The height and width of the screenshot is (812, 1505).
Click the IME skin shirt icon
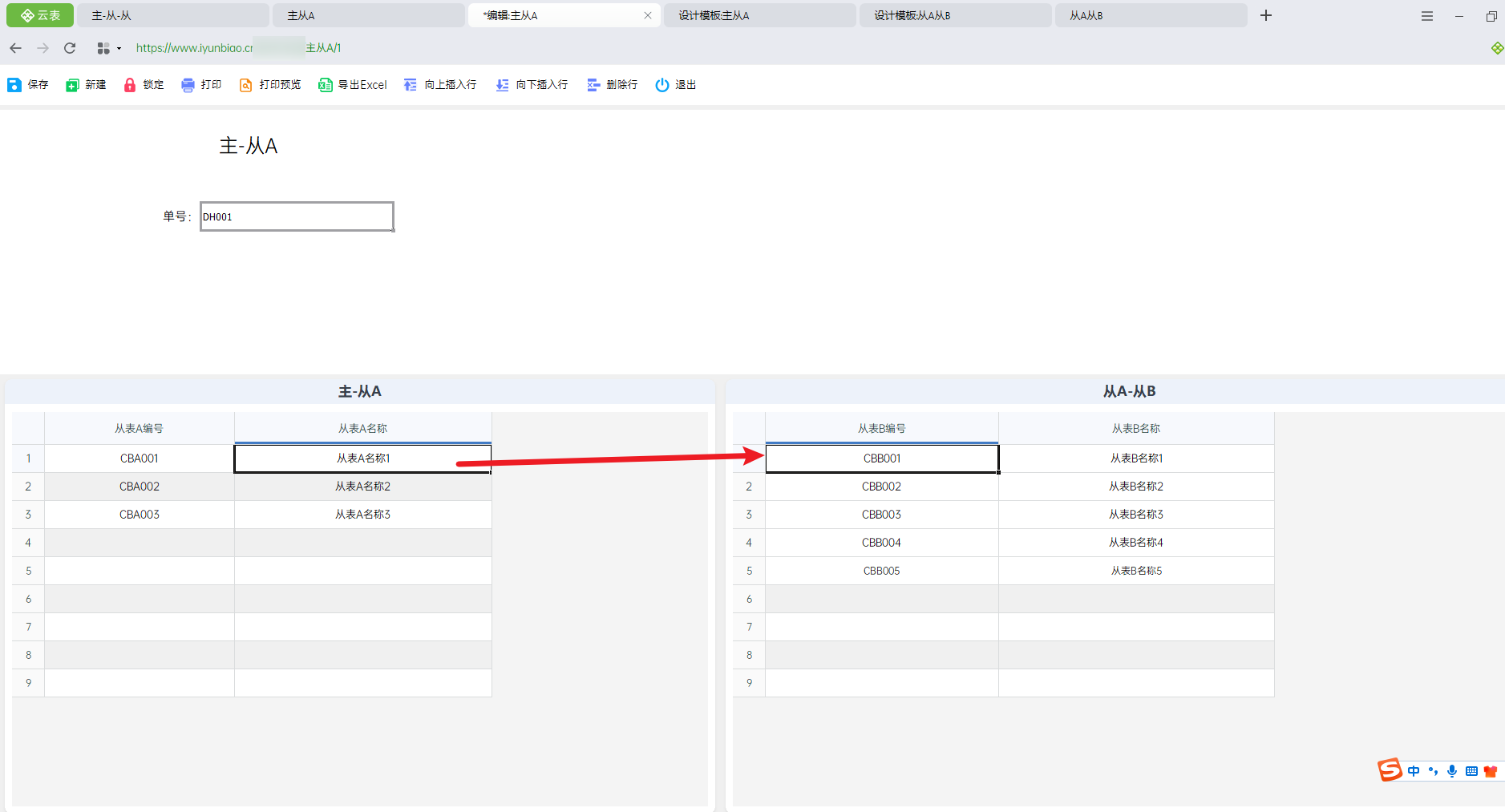pyautogui.click(x=1491, y=771)
